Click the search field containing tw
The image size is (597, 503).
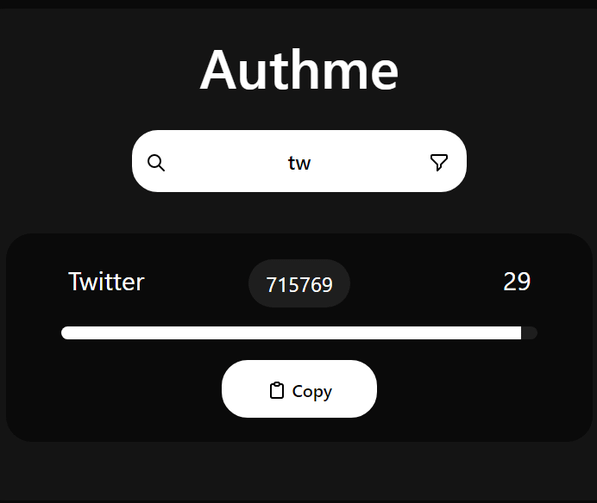[299, 161]
